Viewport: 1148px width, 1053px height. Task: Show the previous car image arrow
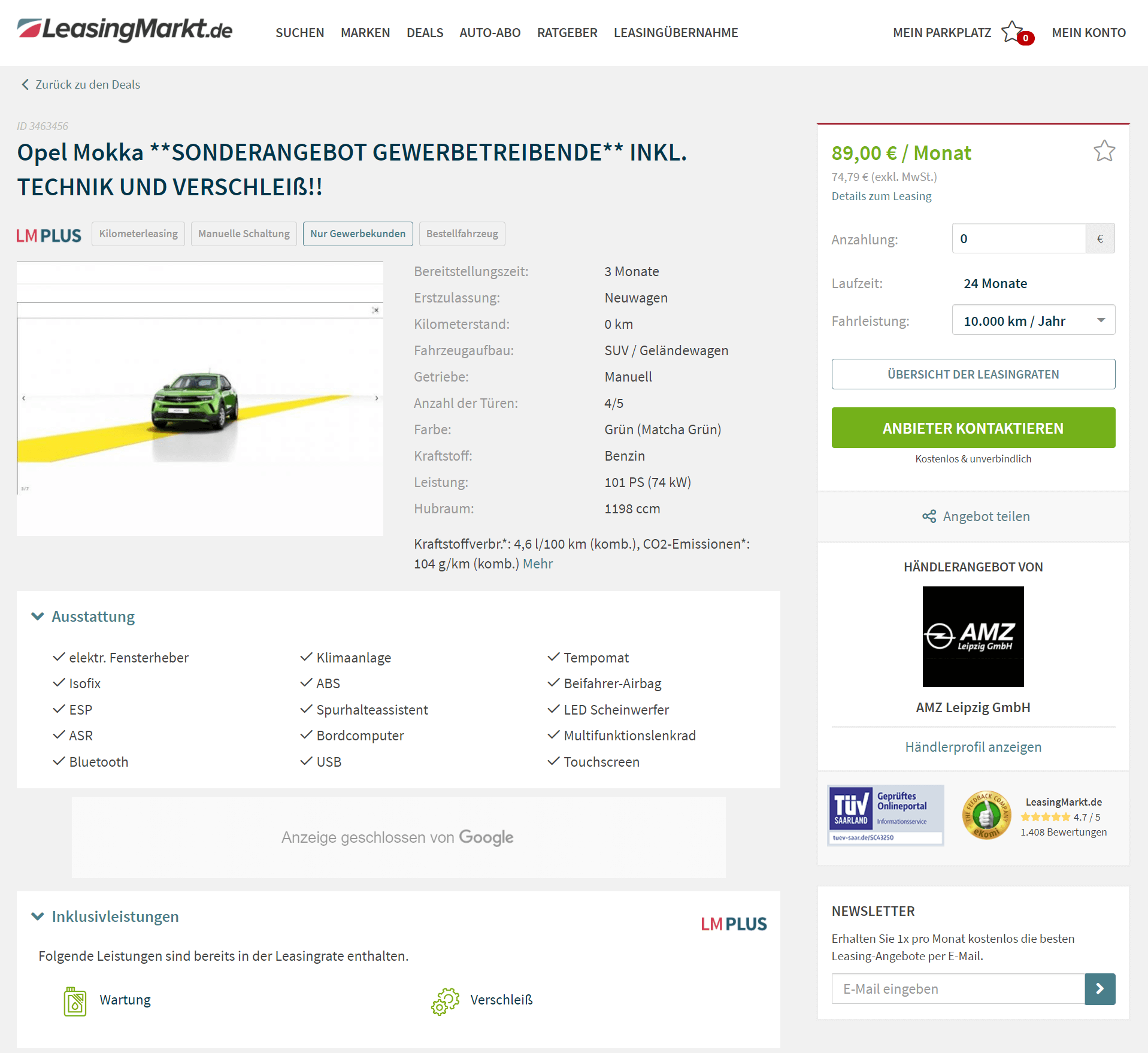point(23,398)
